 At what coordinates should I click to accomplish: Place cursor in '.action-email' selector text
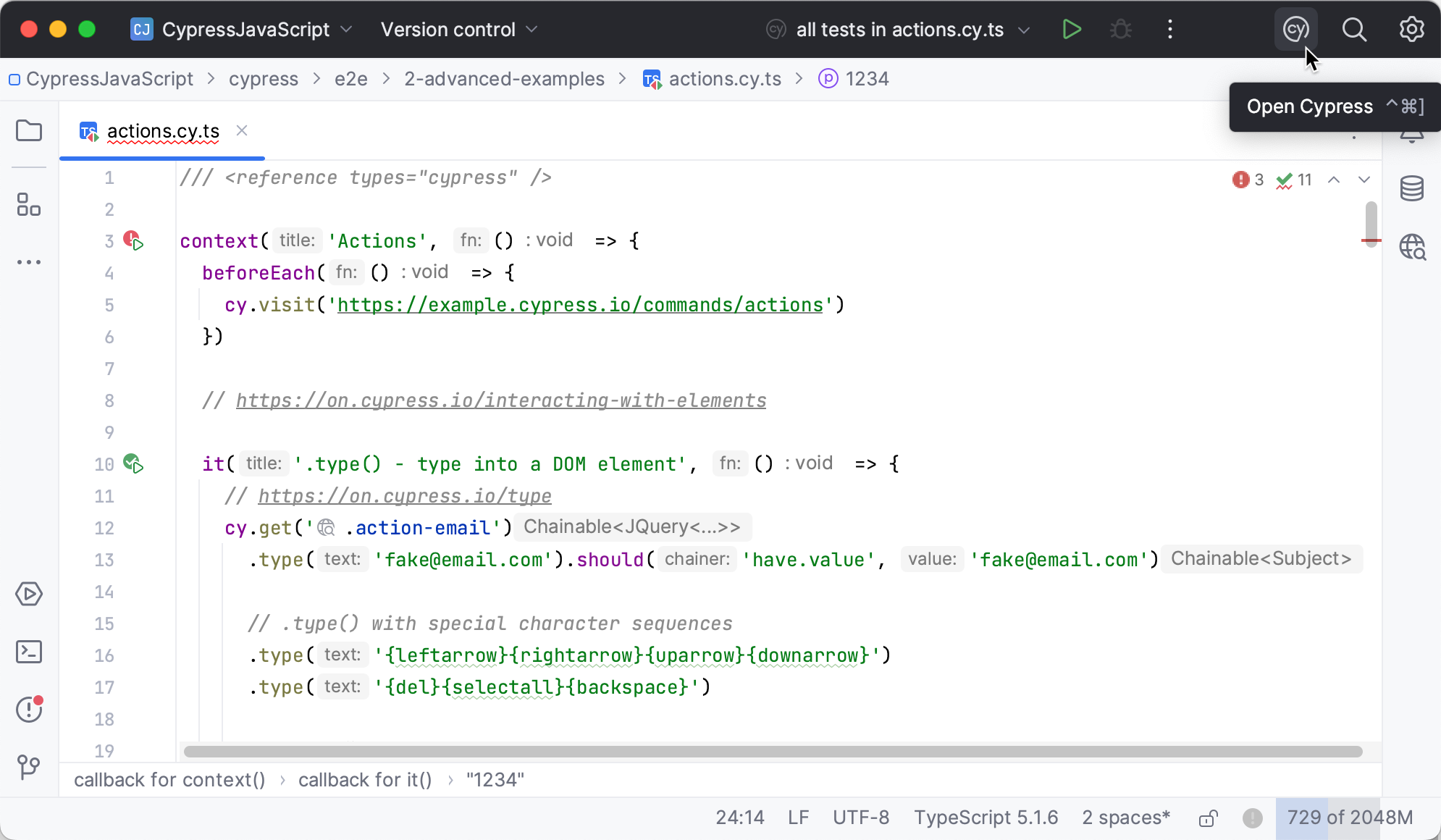coord(423,528)
